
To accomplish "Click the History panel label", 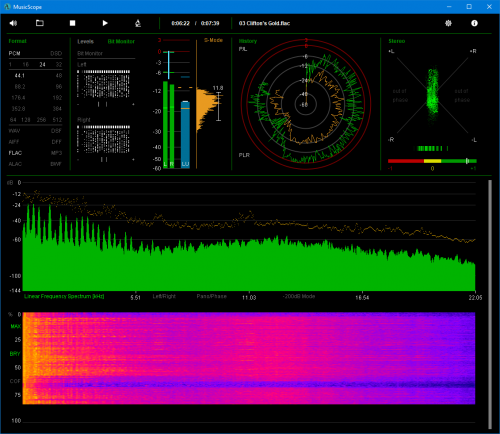I will coord(248,41).
